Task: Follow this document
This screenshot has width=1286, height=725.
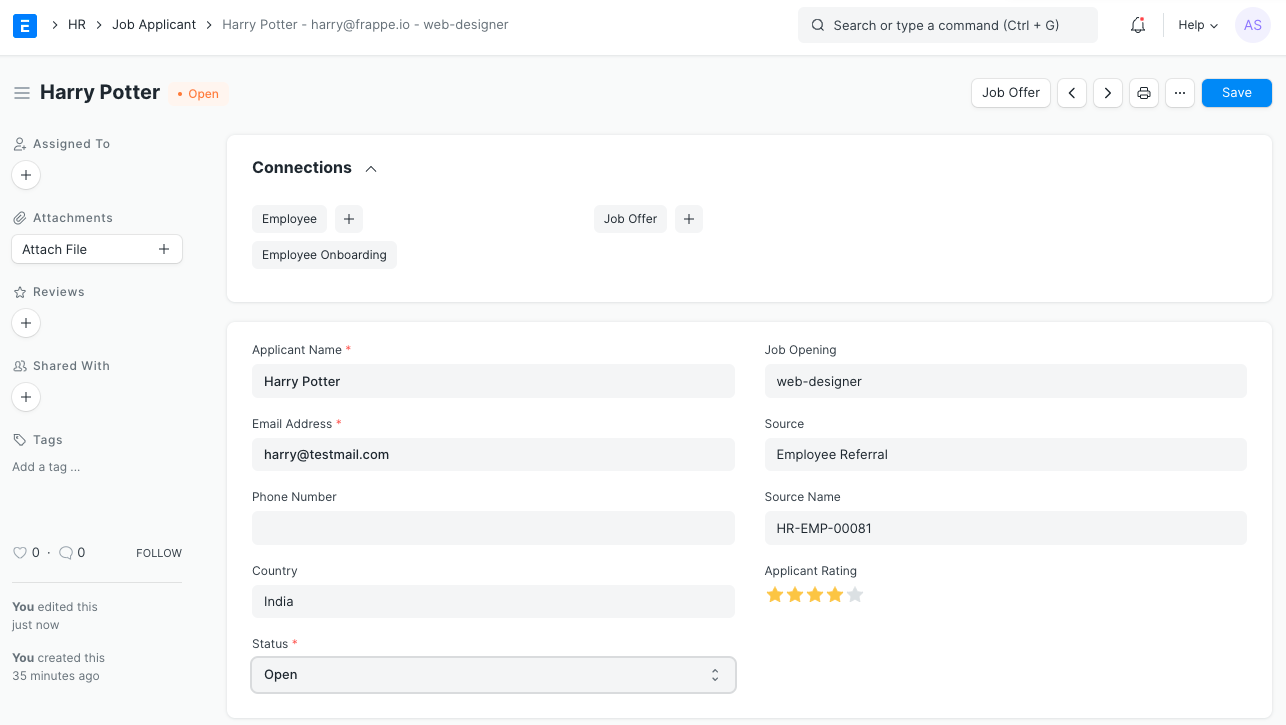Action: coord(159,553)
